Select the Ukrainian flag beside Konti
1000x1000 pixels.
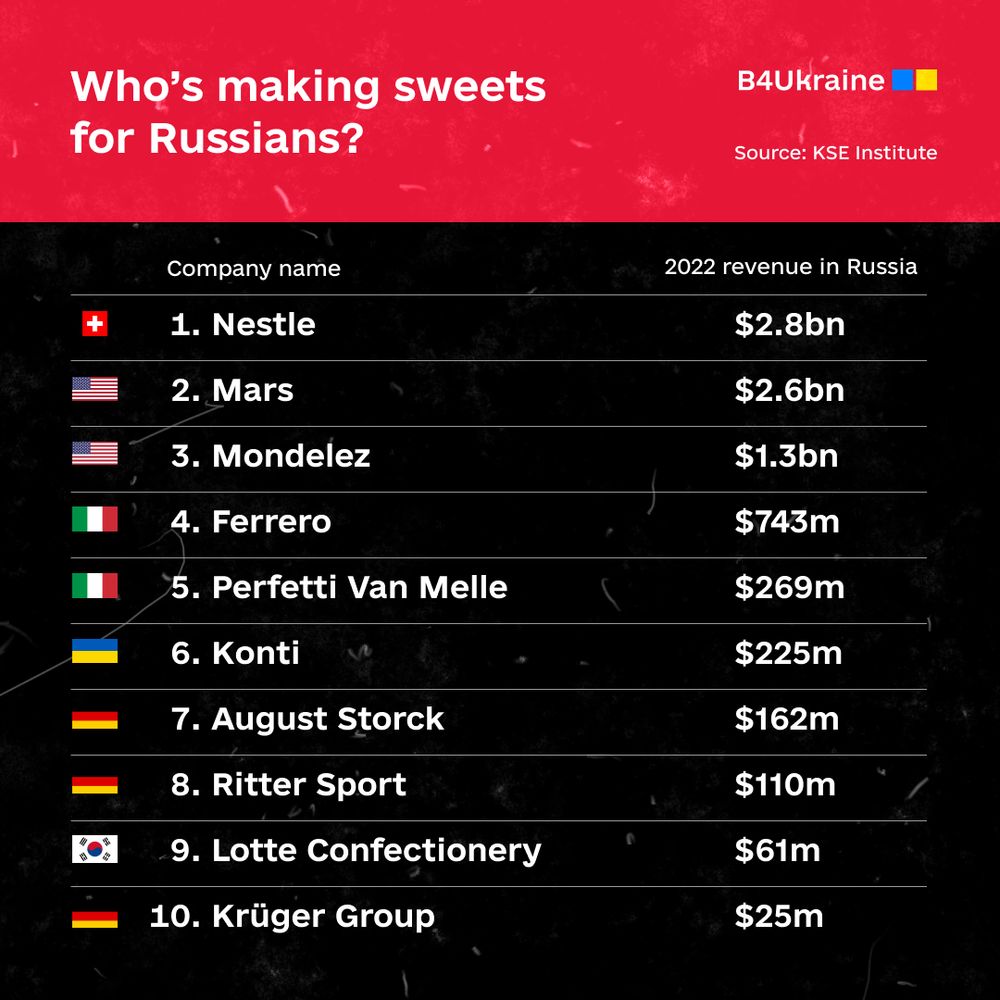tap(95, 652)
